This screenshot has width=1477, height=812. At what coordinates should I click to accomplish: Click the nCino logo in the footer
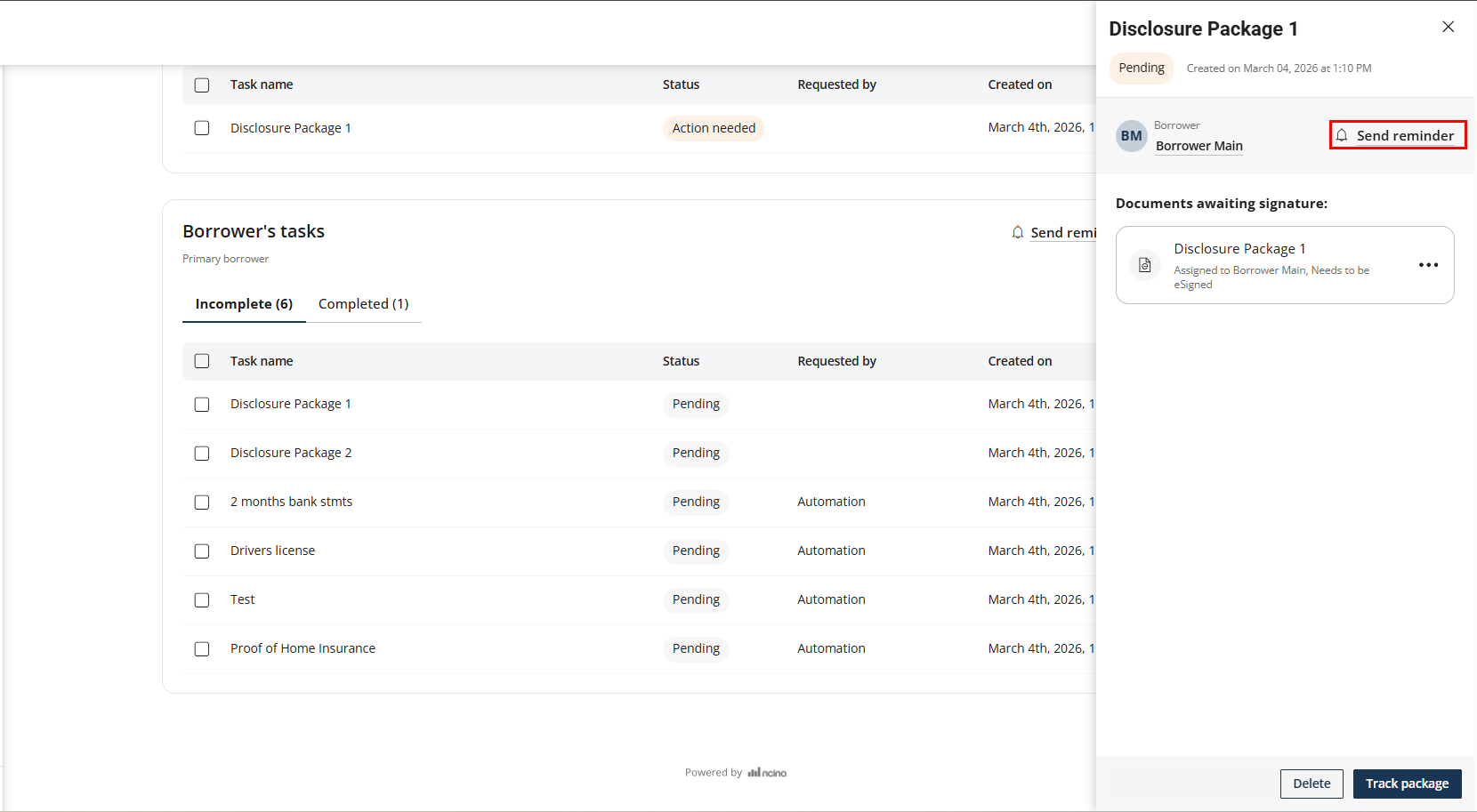767,773
